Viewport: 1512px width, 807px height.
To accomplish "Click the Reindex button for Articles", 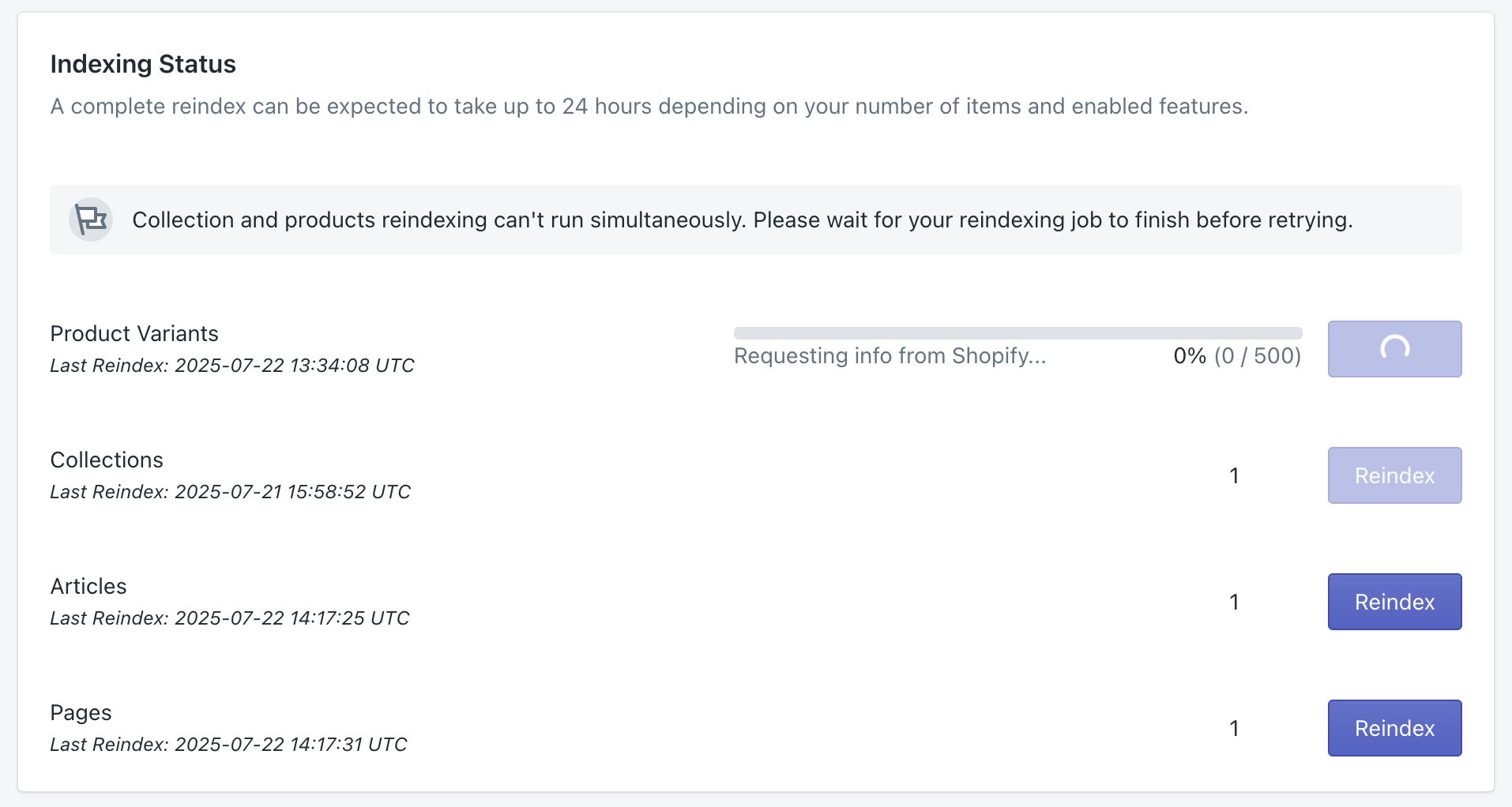I will [1394, 601].
